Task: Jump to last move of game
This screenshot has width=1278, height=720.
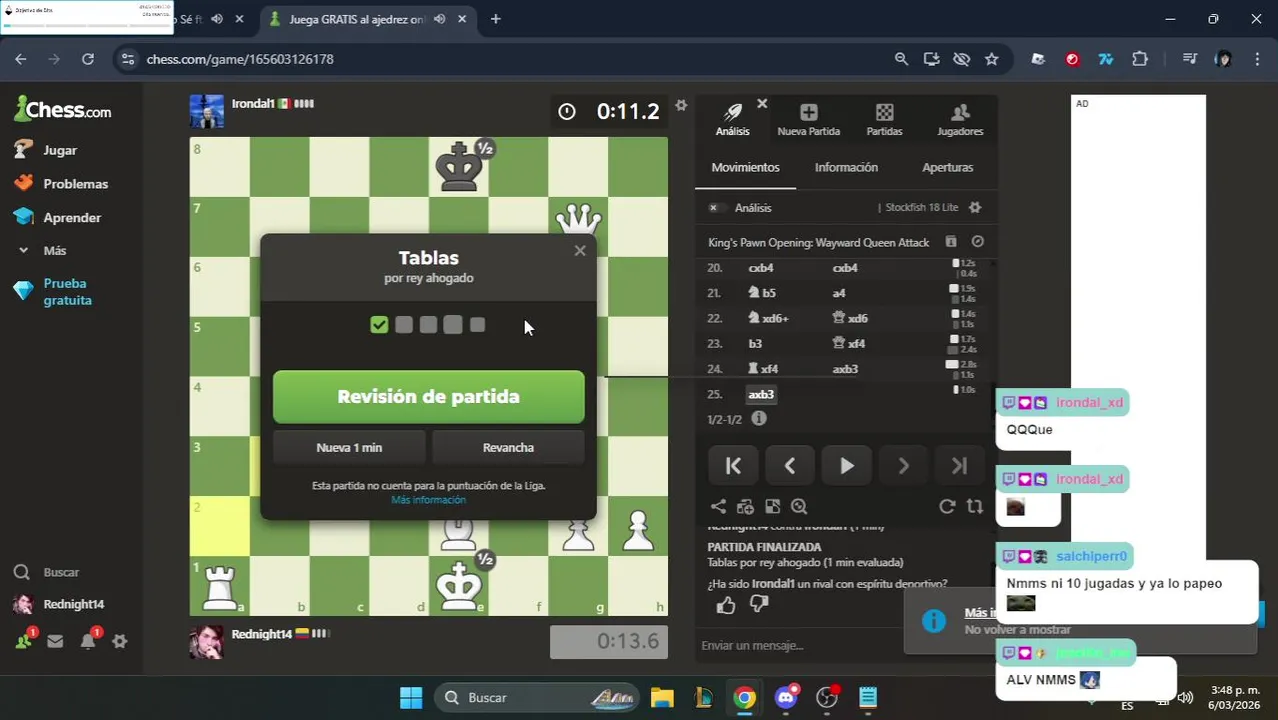Action: (960, 465)
